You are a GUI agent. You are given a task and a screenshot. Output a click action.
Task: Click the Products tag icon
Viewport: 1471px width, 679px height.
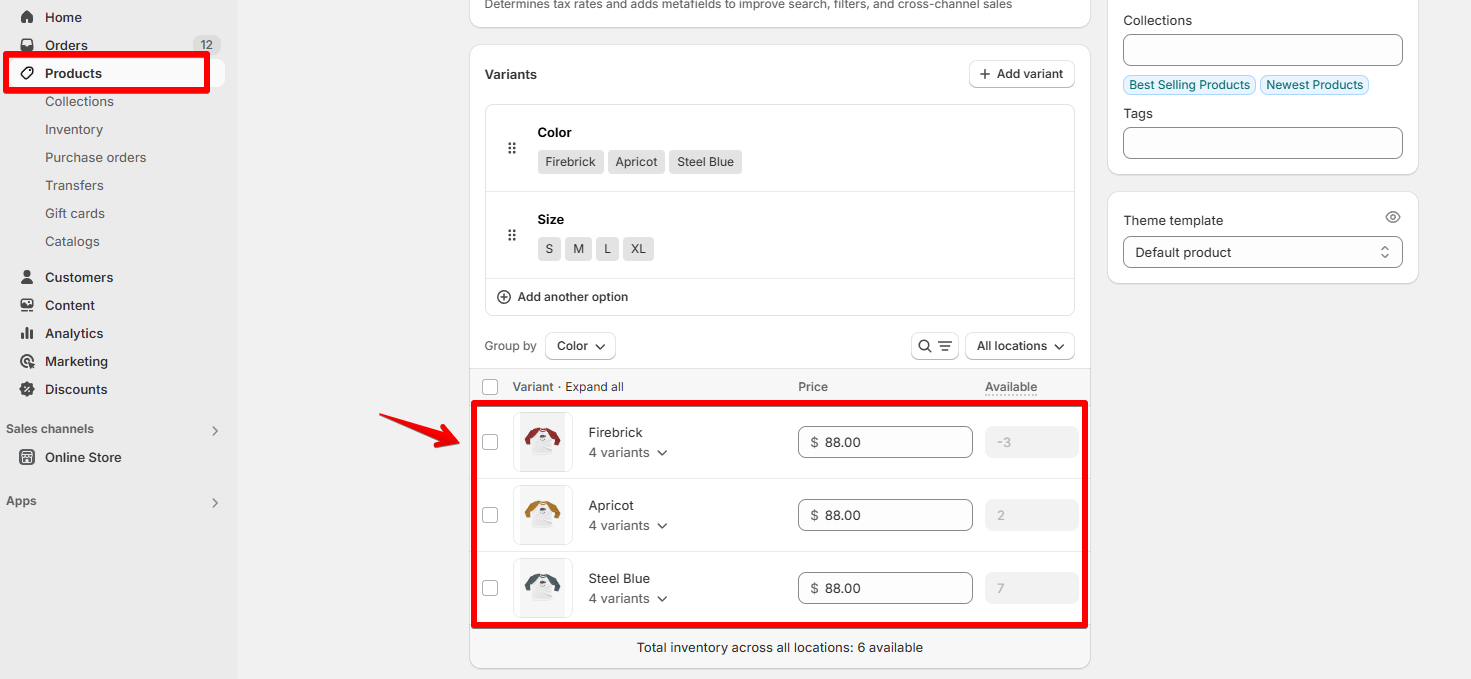(27, 73)
